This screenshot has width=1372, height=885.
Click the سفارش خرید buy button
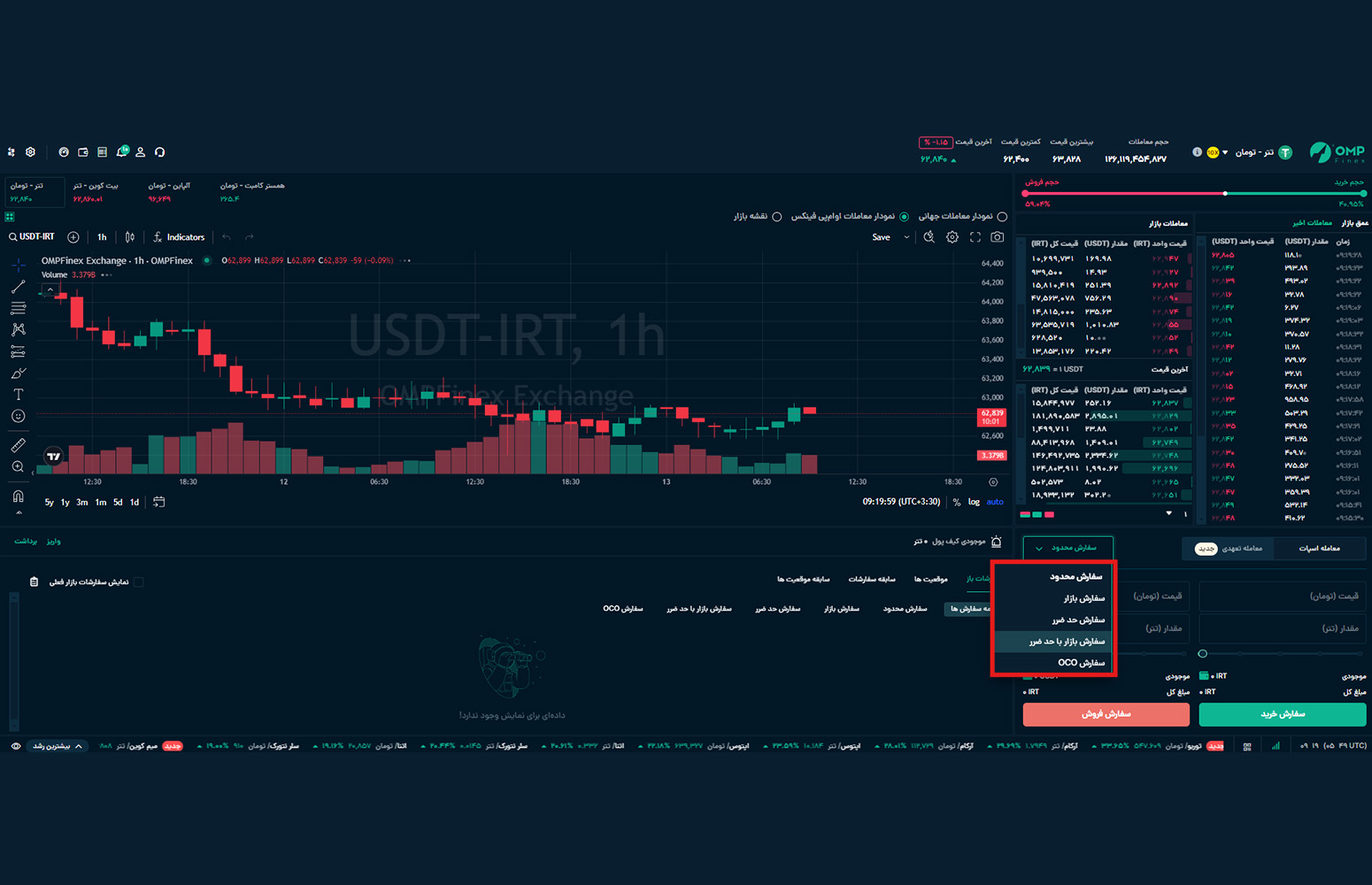[1283, 714]
